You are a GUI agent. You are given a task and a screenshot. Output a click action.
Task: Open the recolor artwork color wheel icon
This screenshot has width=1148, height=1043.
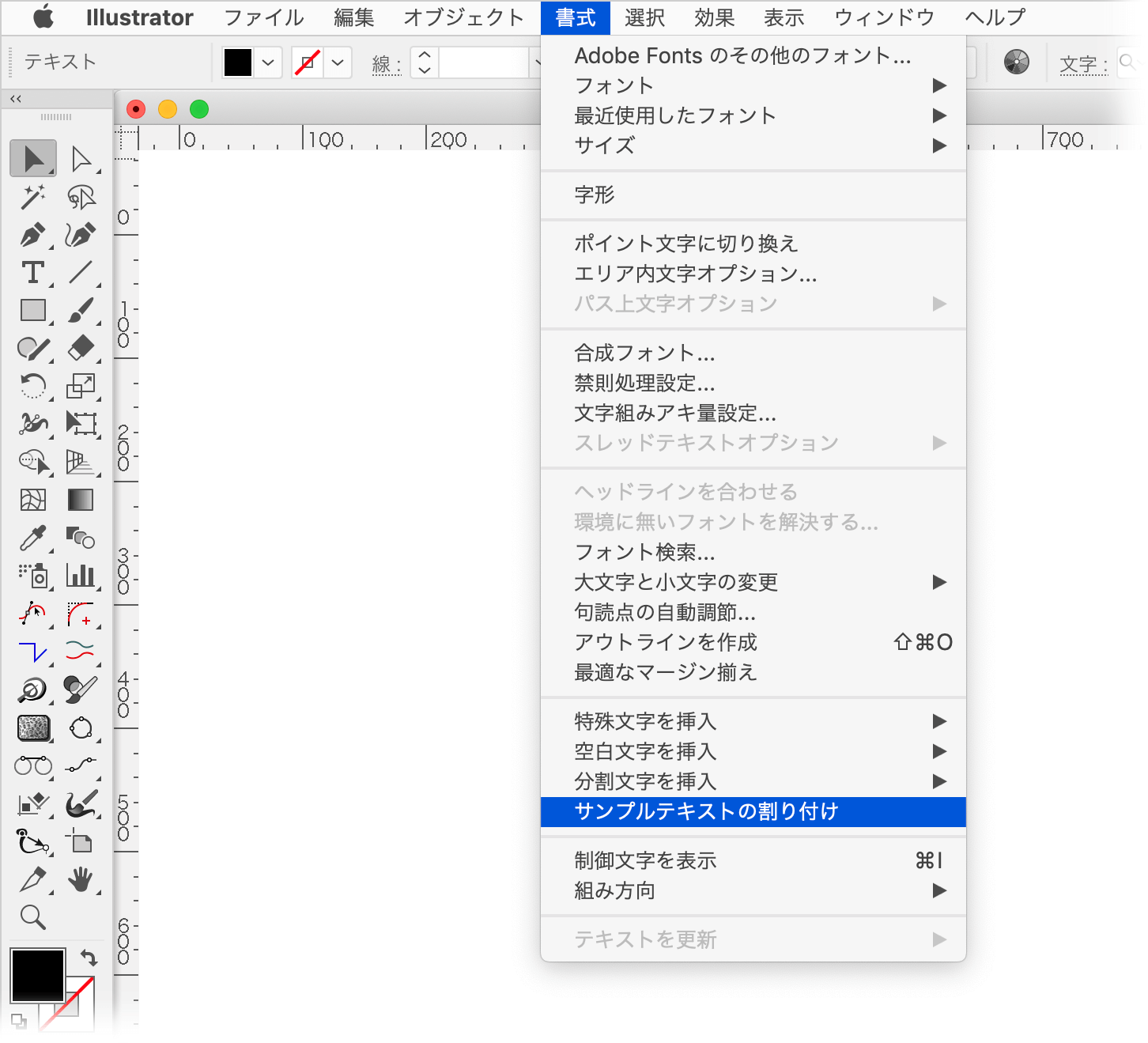pos(1017,62)
